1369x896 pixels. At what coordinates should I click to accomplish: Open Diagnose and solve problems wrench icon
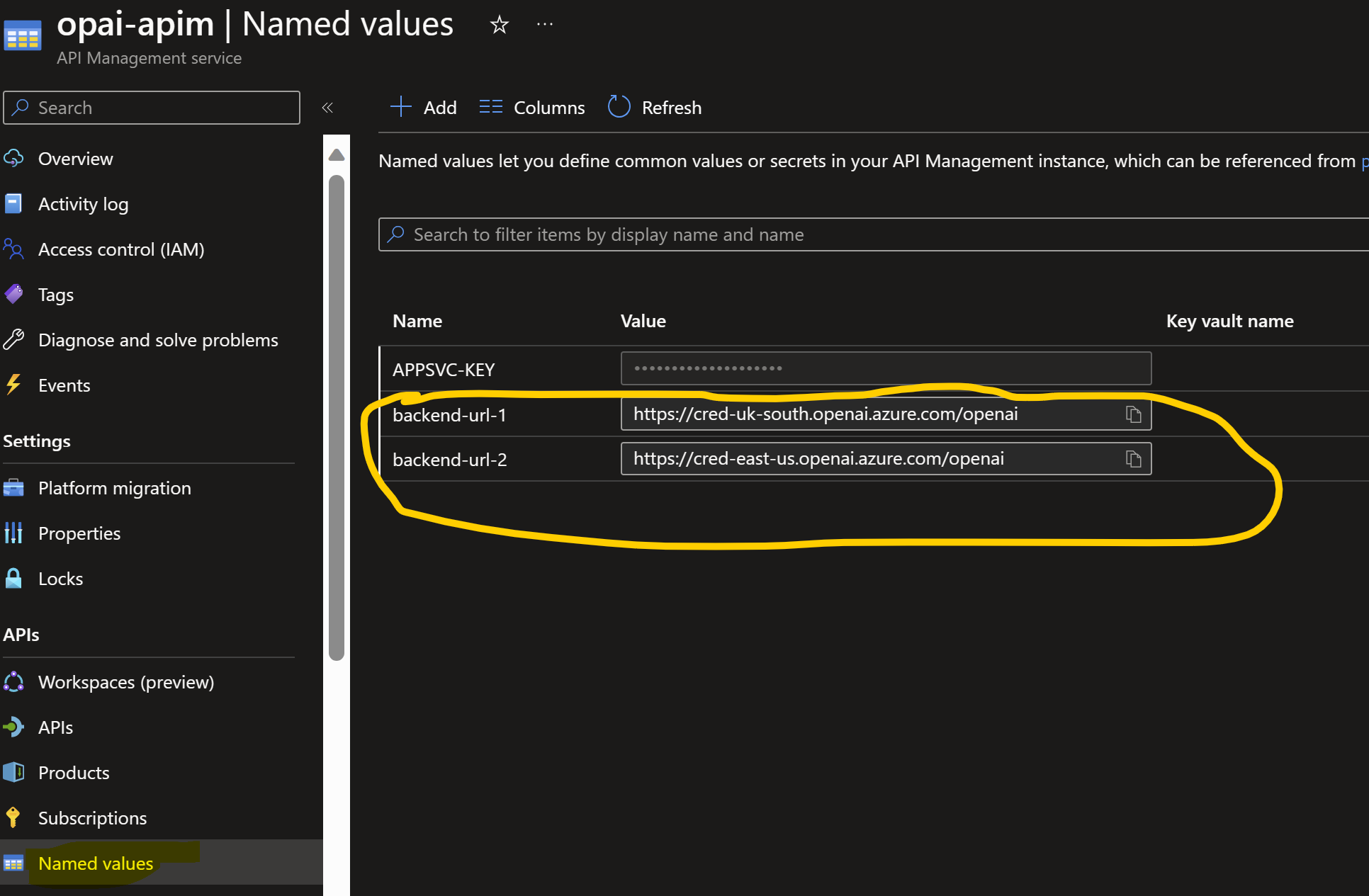tap(13, 339)
